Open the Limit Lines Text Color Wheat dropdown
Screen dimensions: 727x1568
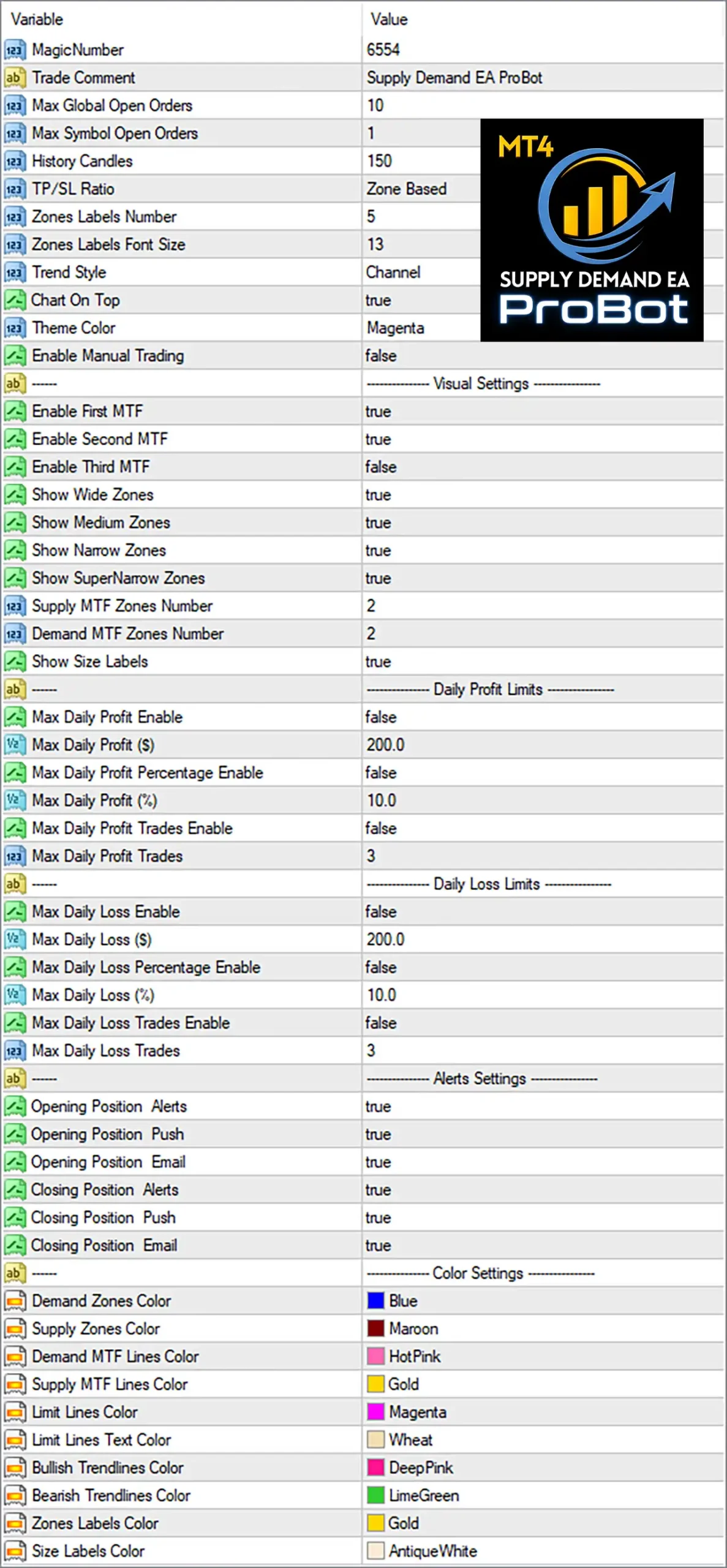coord(401,1440)
